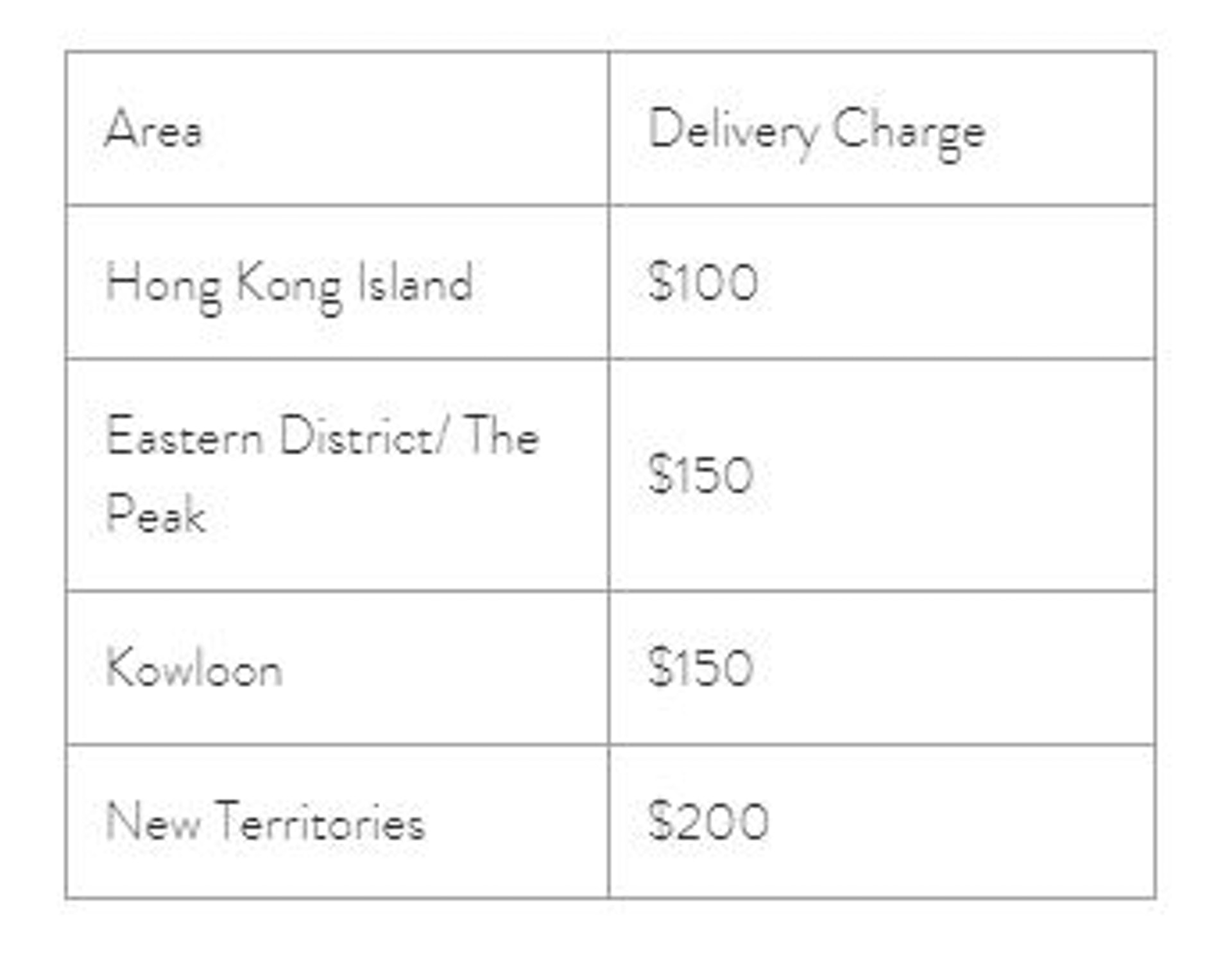Click the $150 charge for Kowloon
The height and width of the screenshot is (968, 1232).
pyautogui.click(x=700, y=668)
